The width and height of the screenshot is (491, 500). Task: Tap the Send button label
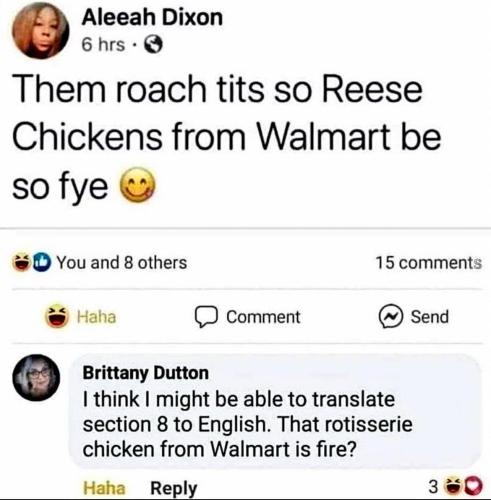(x=429, y=317)
